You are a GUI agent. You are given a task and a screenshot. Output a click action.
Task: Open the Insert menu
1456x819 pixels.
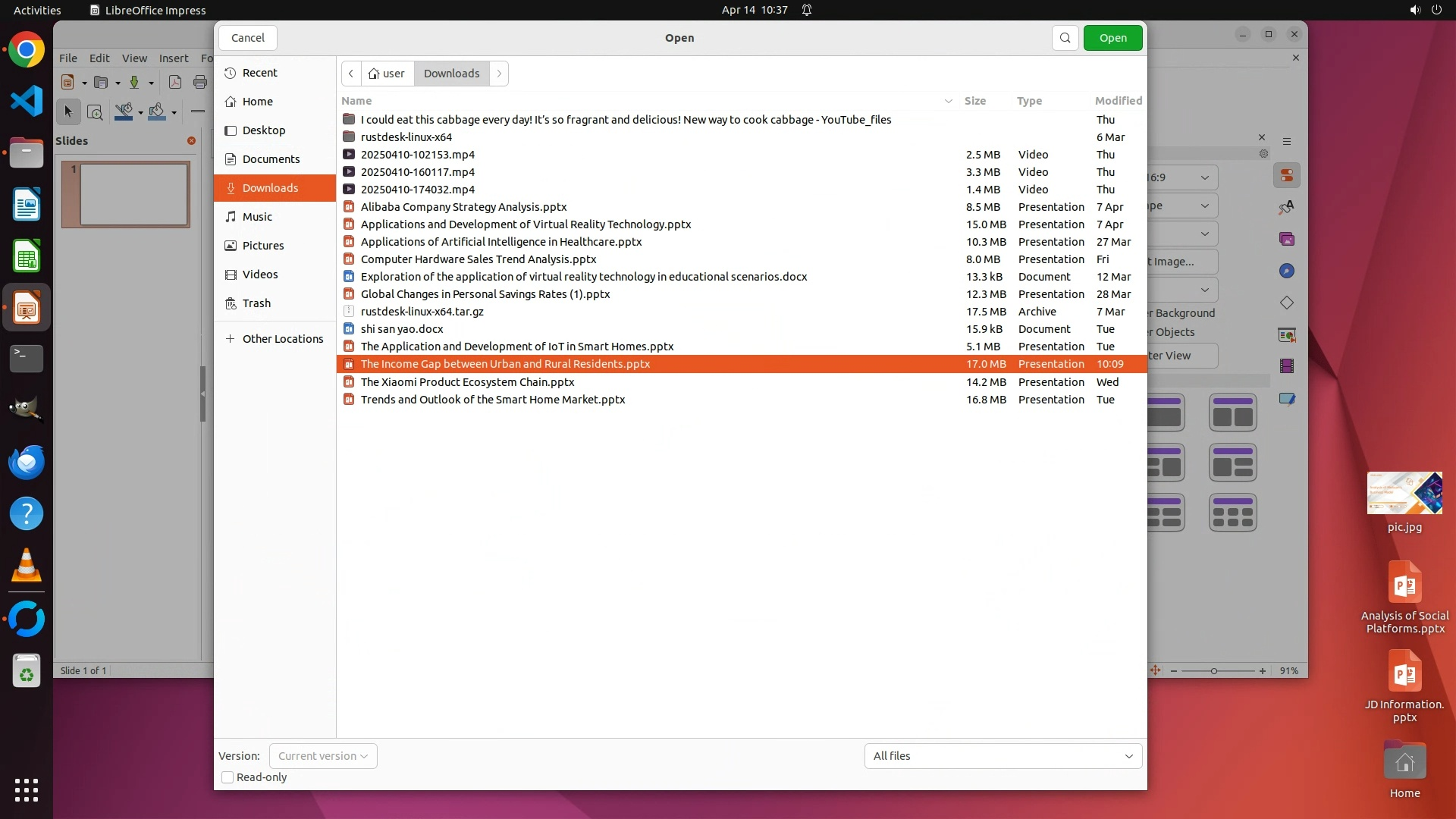tap(174, 58)
